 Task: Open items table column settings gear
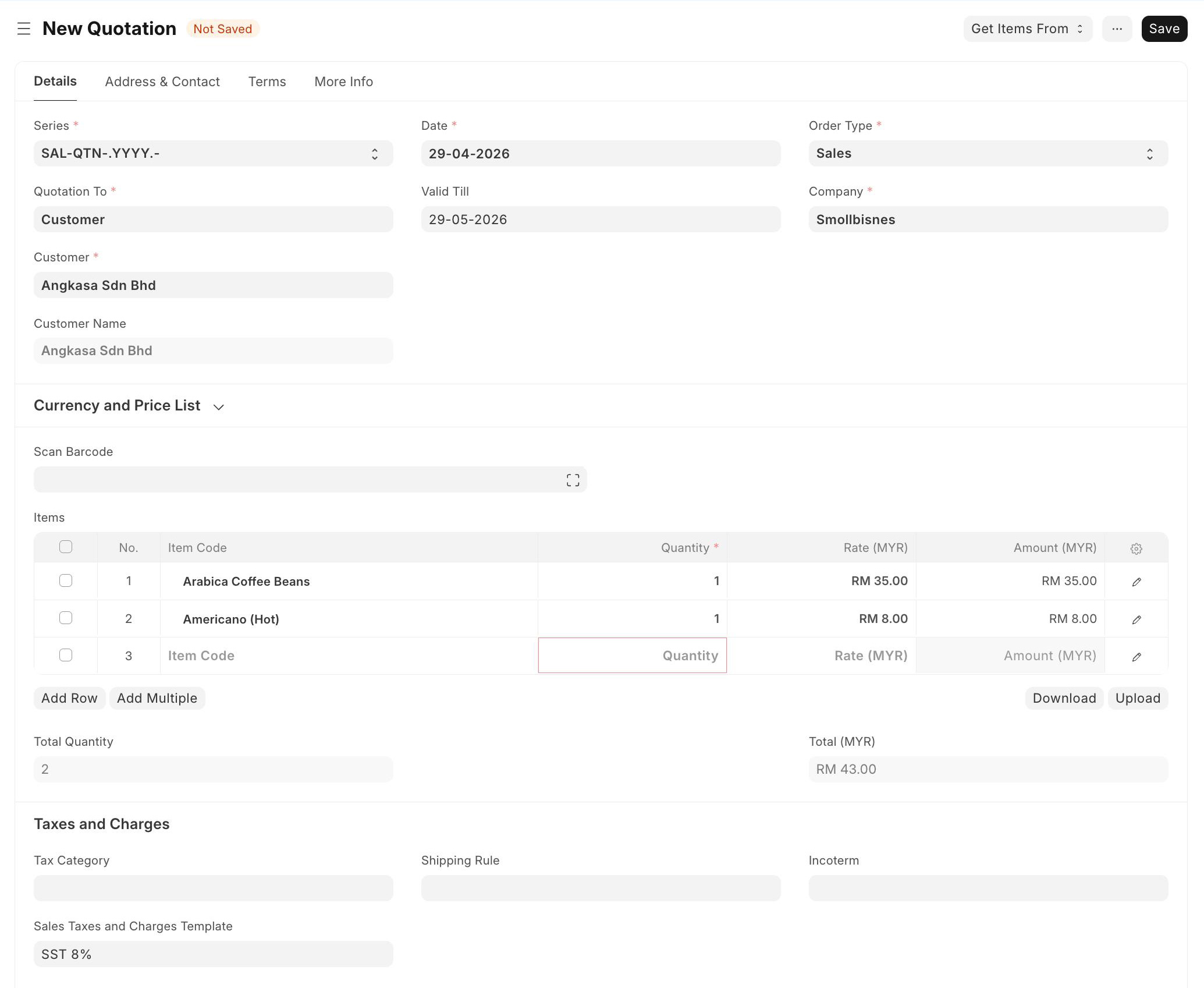(x=1136, y=548)
